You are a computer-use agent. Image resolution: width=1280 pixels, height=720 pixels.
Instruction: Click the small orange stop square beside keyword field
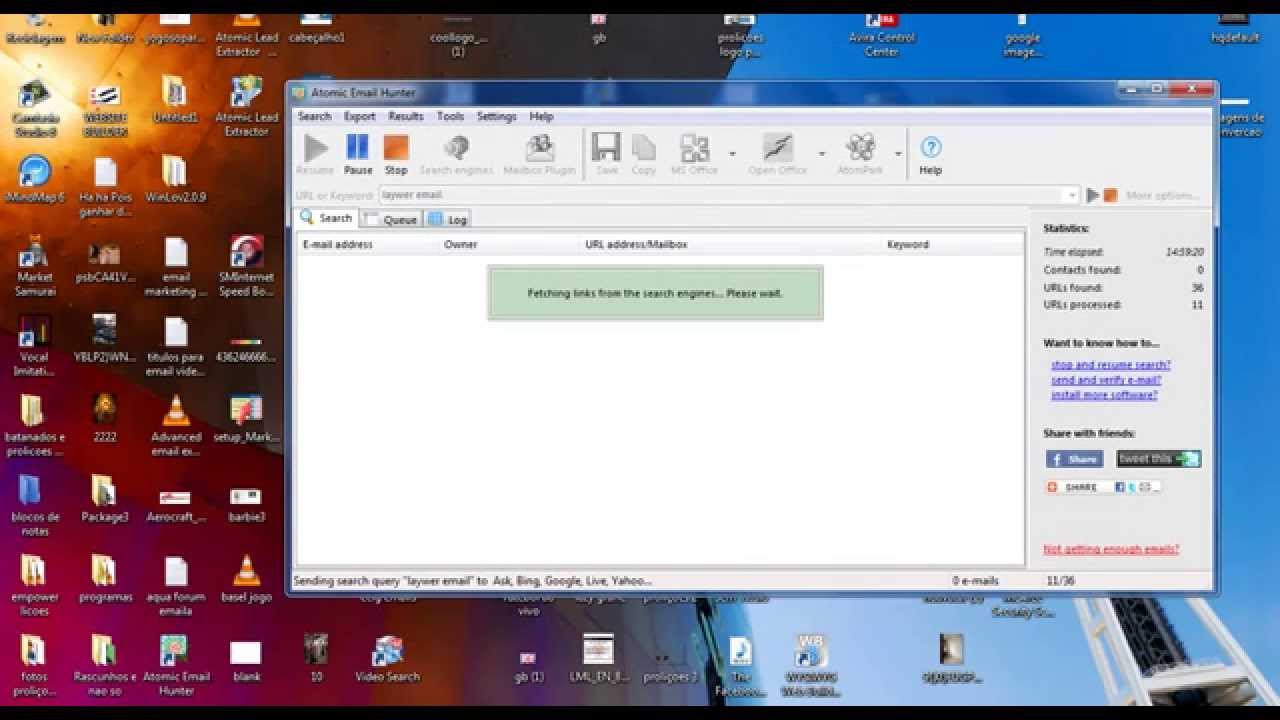[1110, 196]
